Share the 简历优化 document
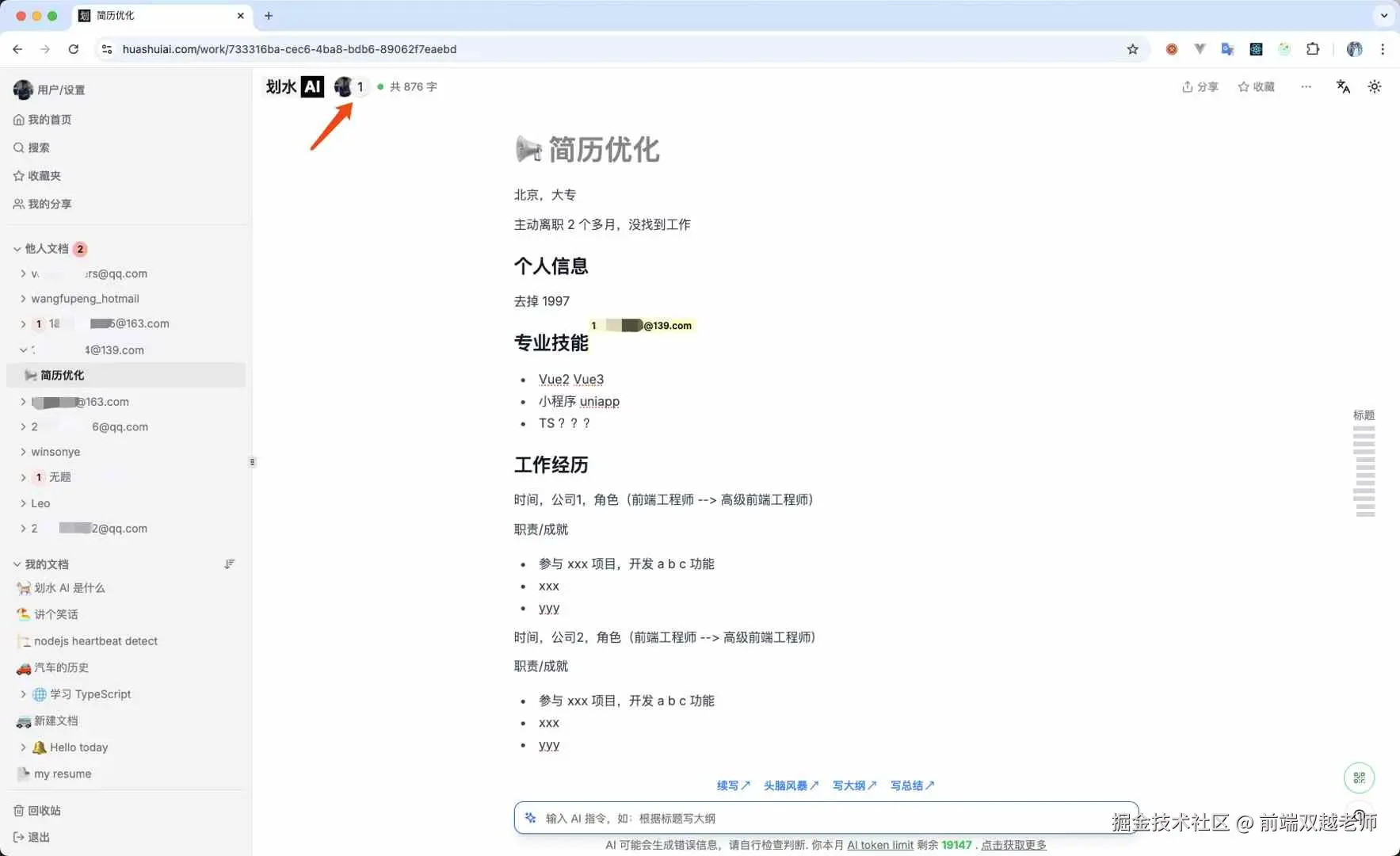Screen dimensions: 1400x856 [1199, 87]
